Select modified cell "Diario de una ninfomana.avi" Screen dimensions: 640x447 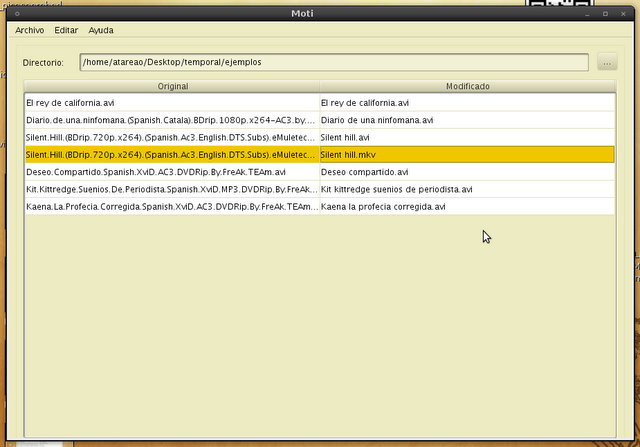coord(467,120)
